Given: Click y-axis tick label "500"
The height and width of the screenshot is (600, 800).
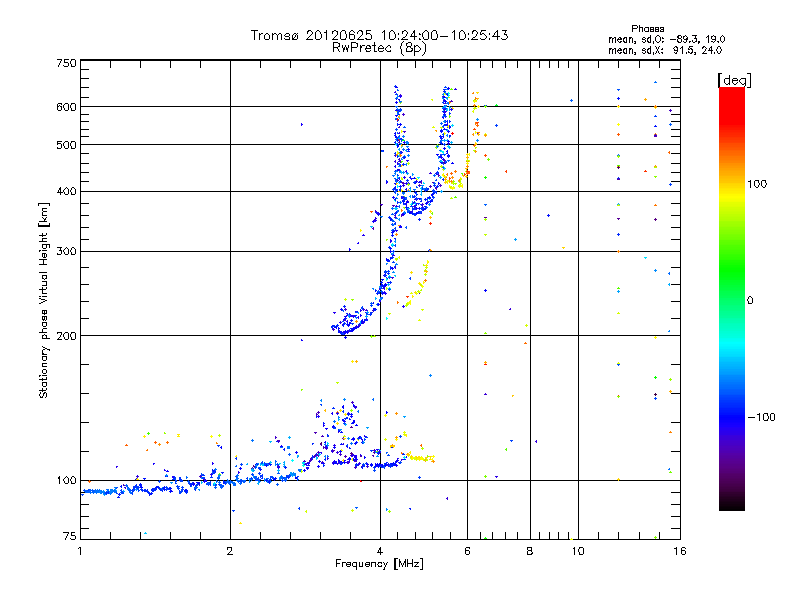Looking at the screenshot, I should click(x=66, y=145).
